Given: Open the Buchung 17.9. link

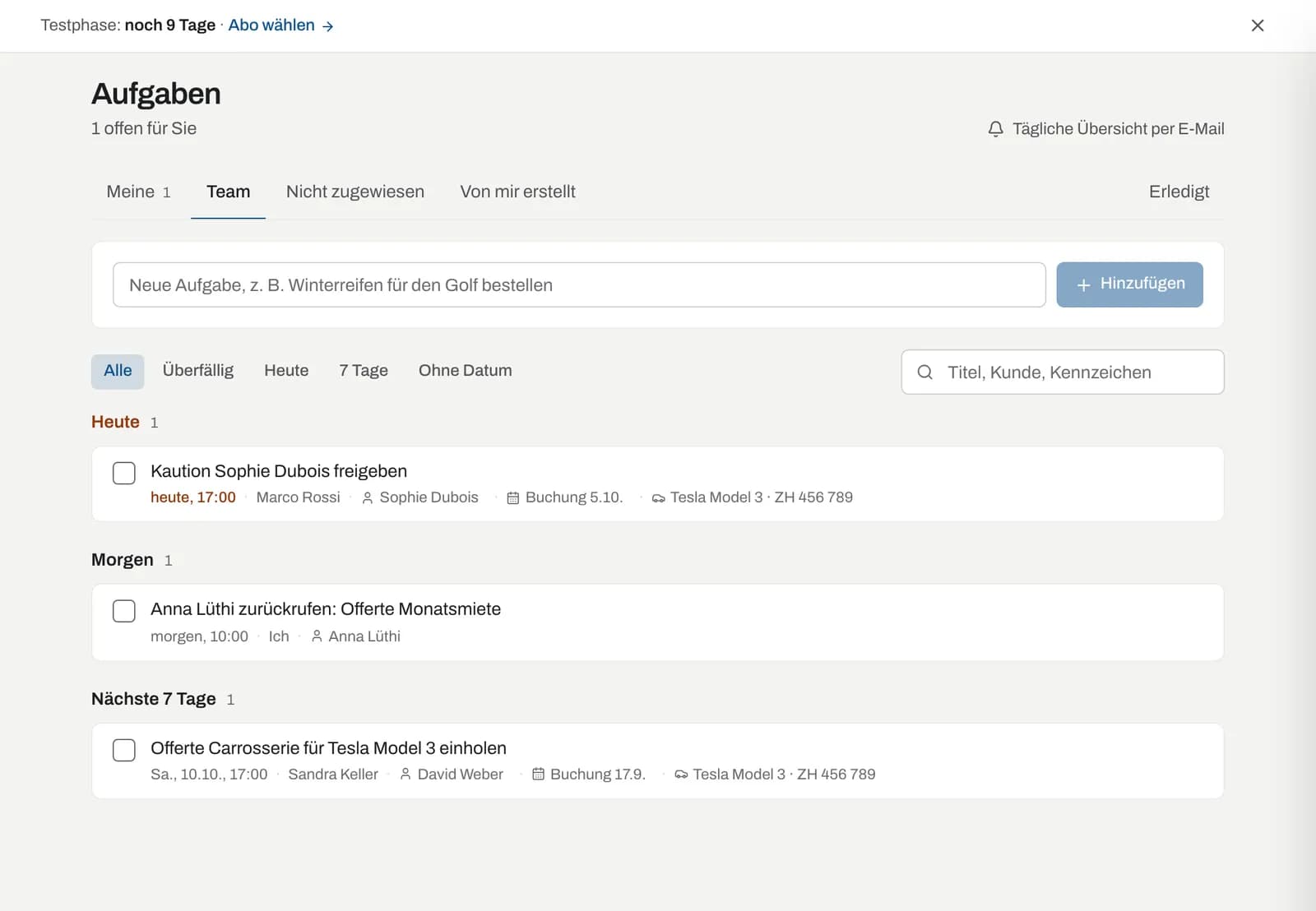Looking at the screenshot, I should click(x=589, y=775).
